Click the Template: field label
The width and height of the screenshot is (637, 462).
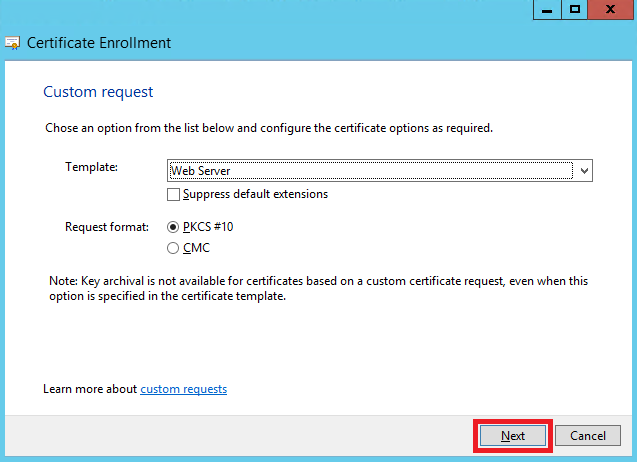91,167
